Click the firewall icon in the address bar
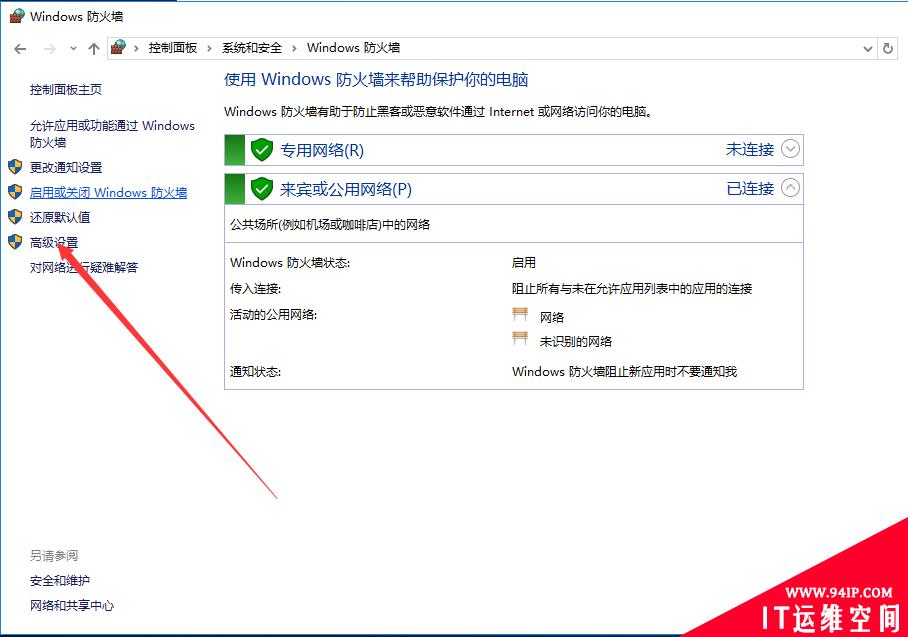The width and height of the screenshot is (908, 637). pyautogui.click(x=119, y=47)
